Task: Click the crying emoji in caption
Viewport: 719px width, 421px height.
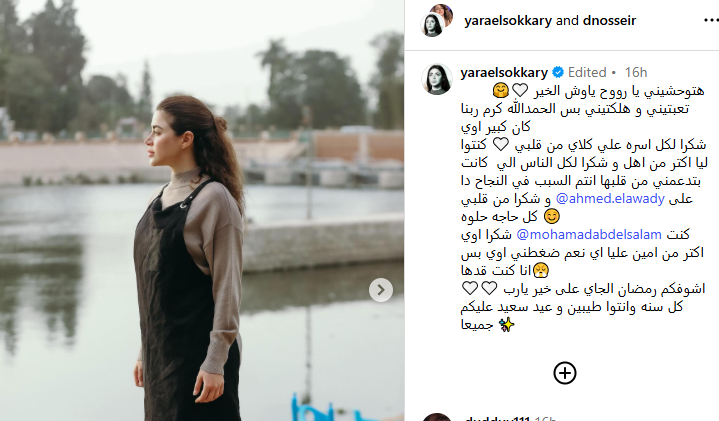Action: (541, 271)
